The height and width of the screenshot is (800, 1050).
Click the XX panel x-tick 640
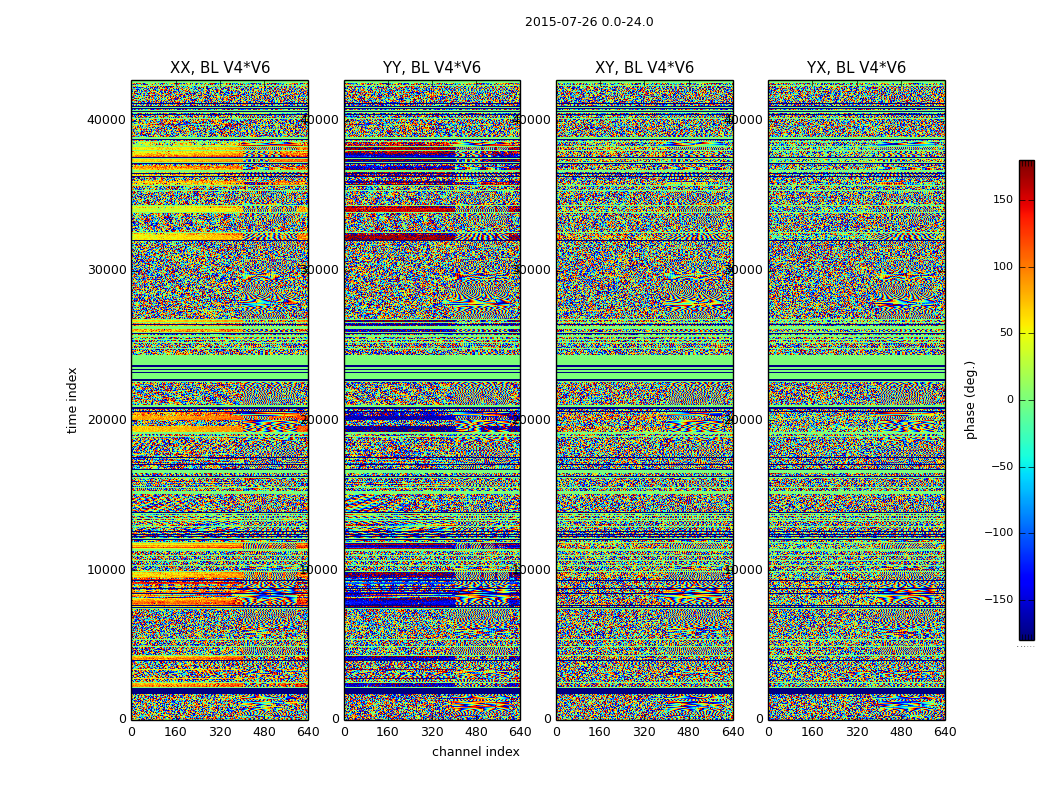tap(308, 732)
